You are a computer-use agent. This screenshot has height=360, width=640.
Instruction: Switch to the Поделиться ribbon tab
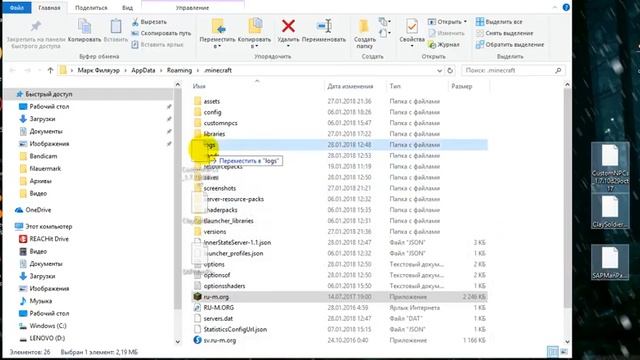click(91, 8)
